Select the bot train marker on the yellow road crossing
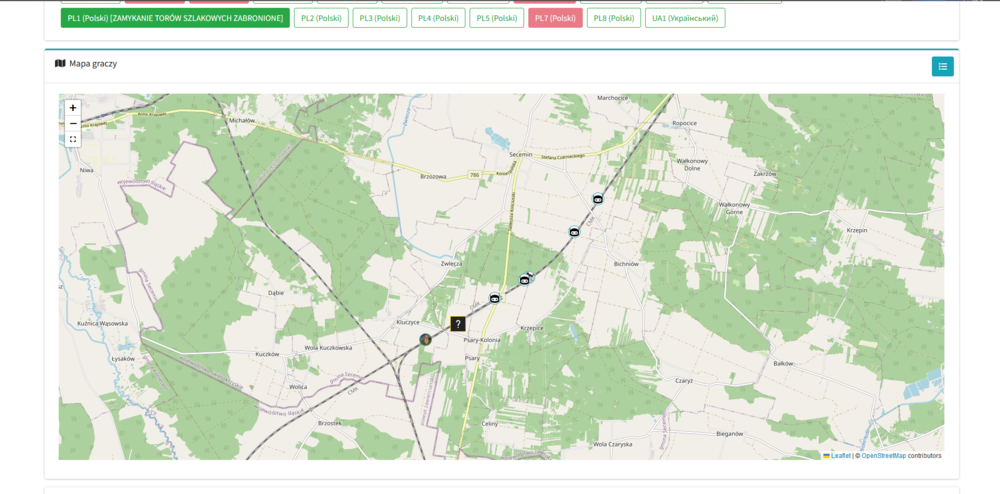Viewport: 1000px width, 494px height. 495,298
